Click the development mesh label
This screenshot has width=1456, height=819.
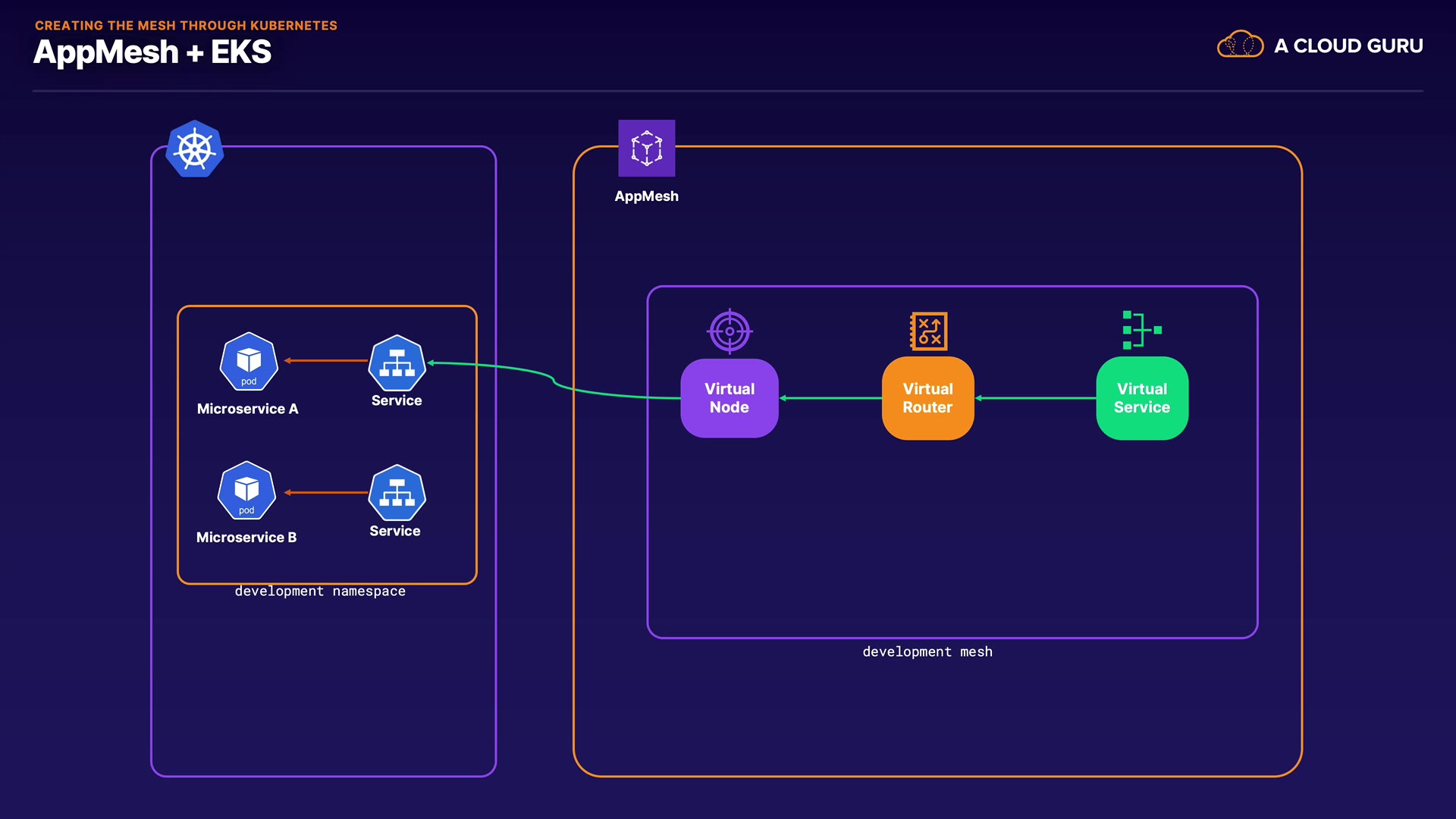tap(927, 652)
